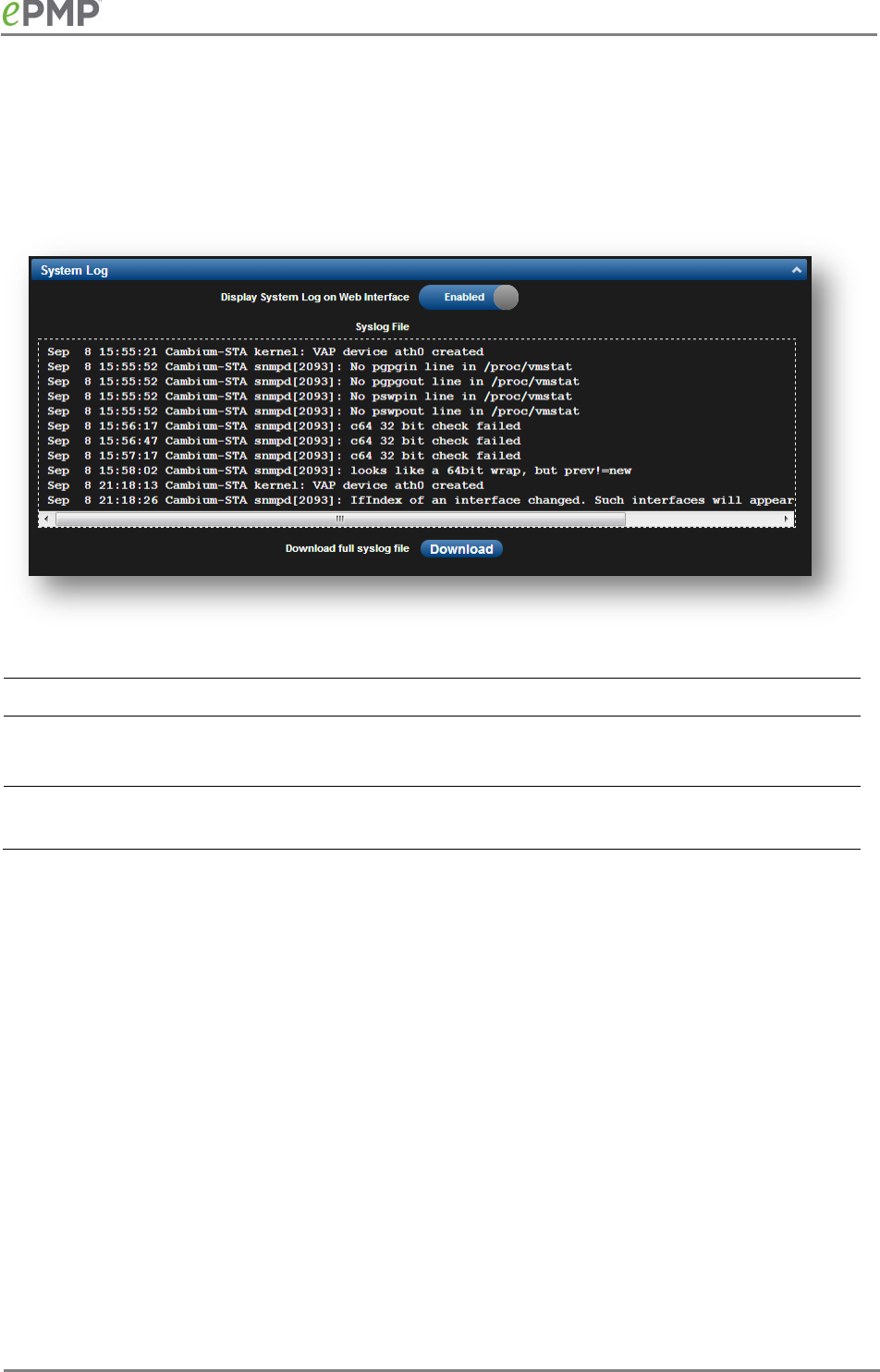Select log line looks like a 64bit wrap
This screenshot has height=1372, width=880.
click(x=339, y=471)
